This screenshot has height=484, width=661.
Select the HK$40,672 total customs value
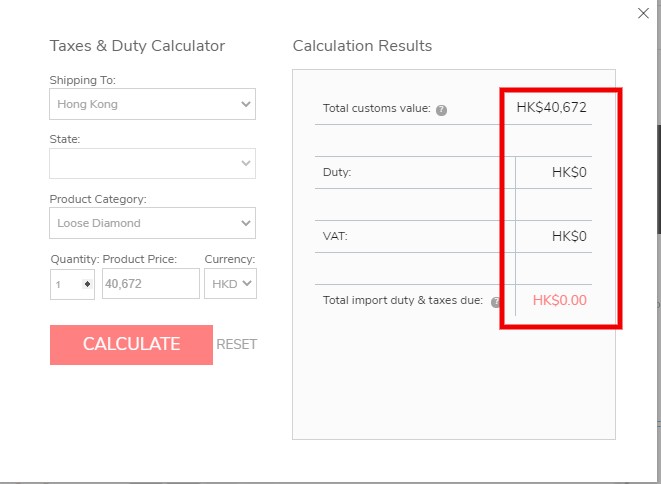[551, 108]
